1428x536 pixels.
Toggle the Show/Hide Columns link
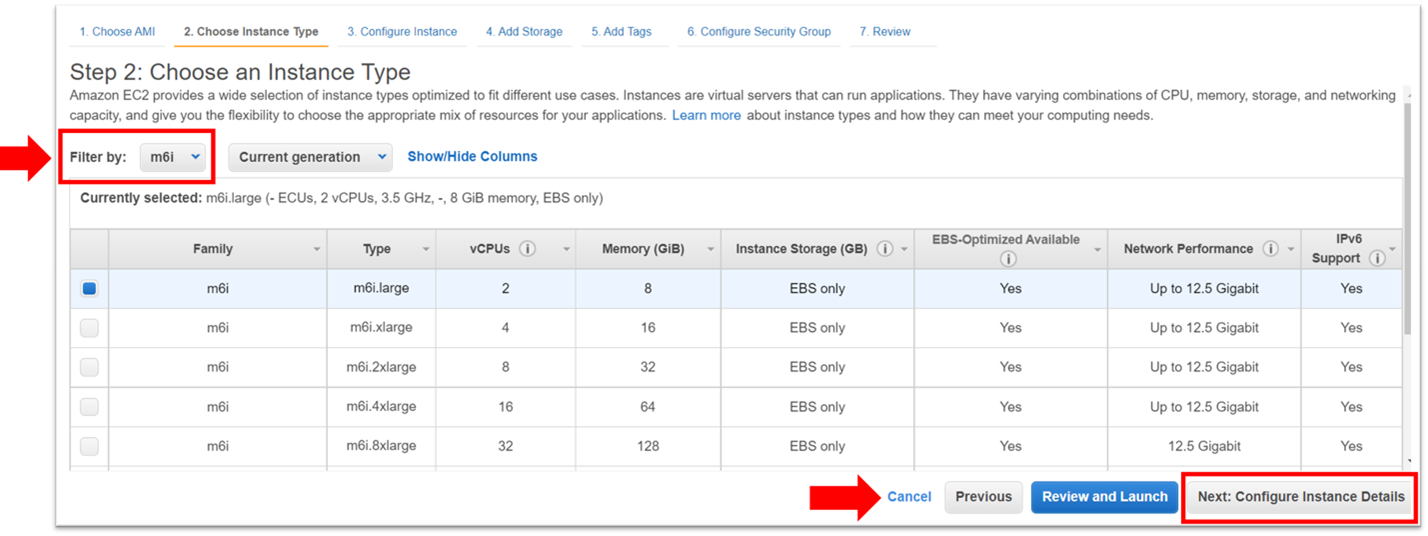point(472,157)
